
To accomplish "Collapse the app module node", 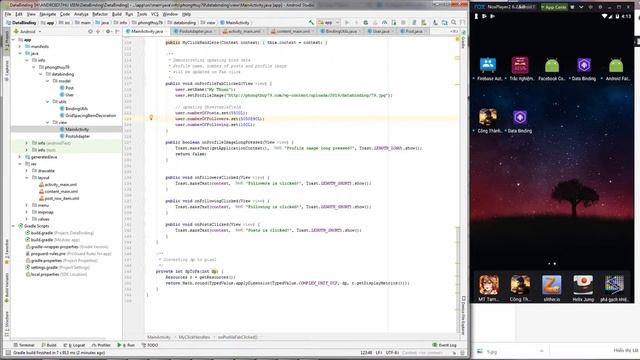I will (x=13, y=40).
